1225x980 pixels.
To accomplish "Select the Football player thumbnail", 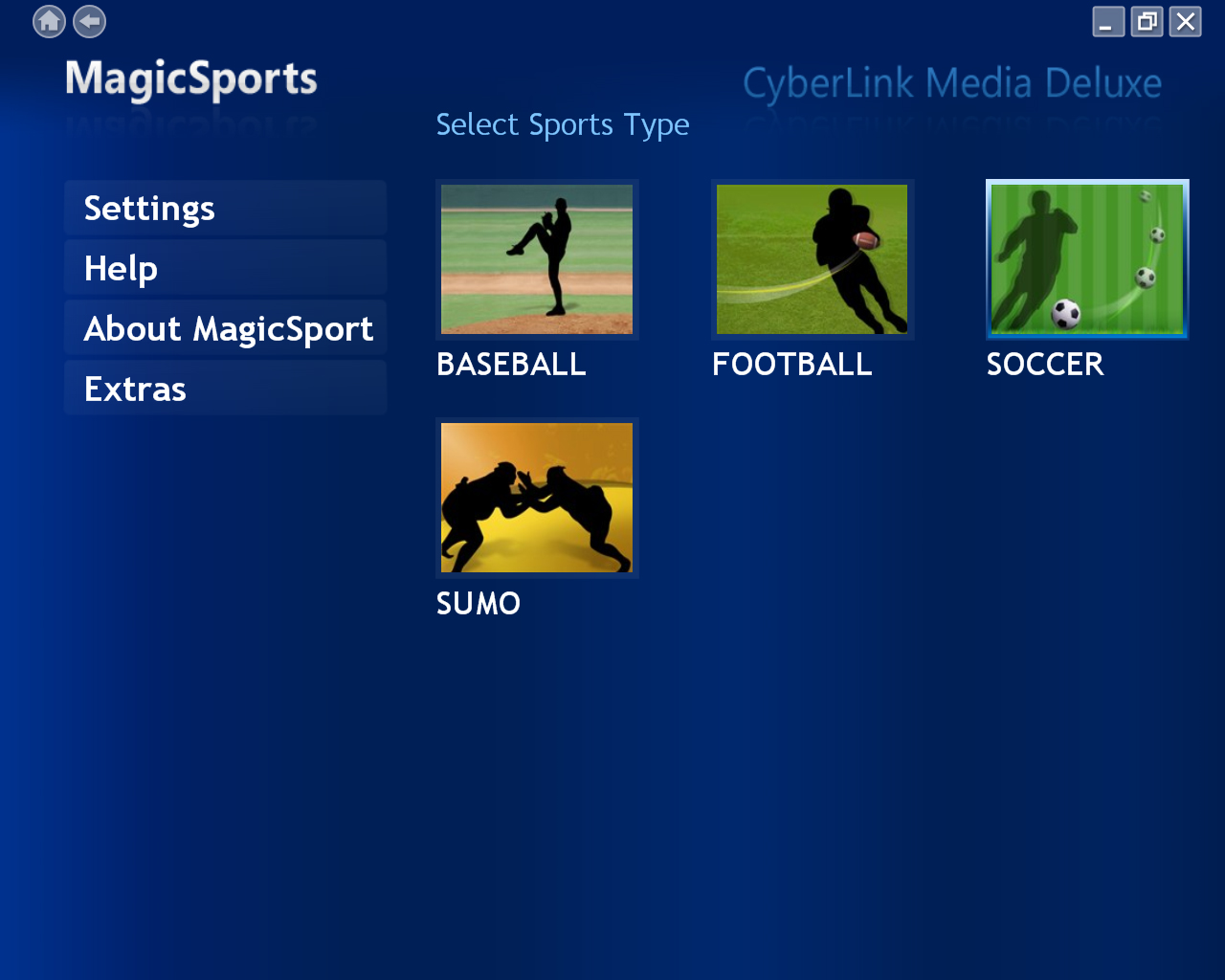I will pyautogui.click(x=813, y=259).
